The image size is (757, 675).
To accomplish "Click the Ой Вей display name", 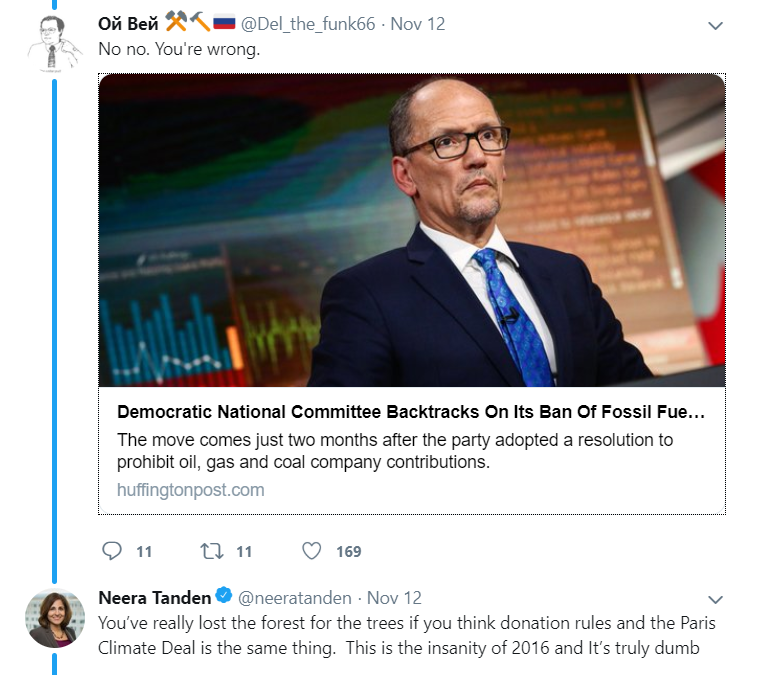I will (128, 24).
